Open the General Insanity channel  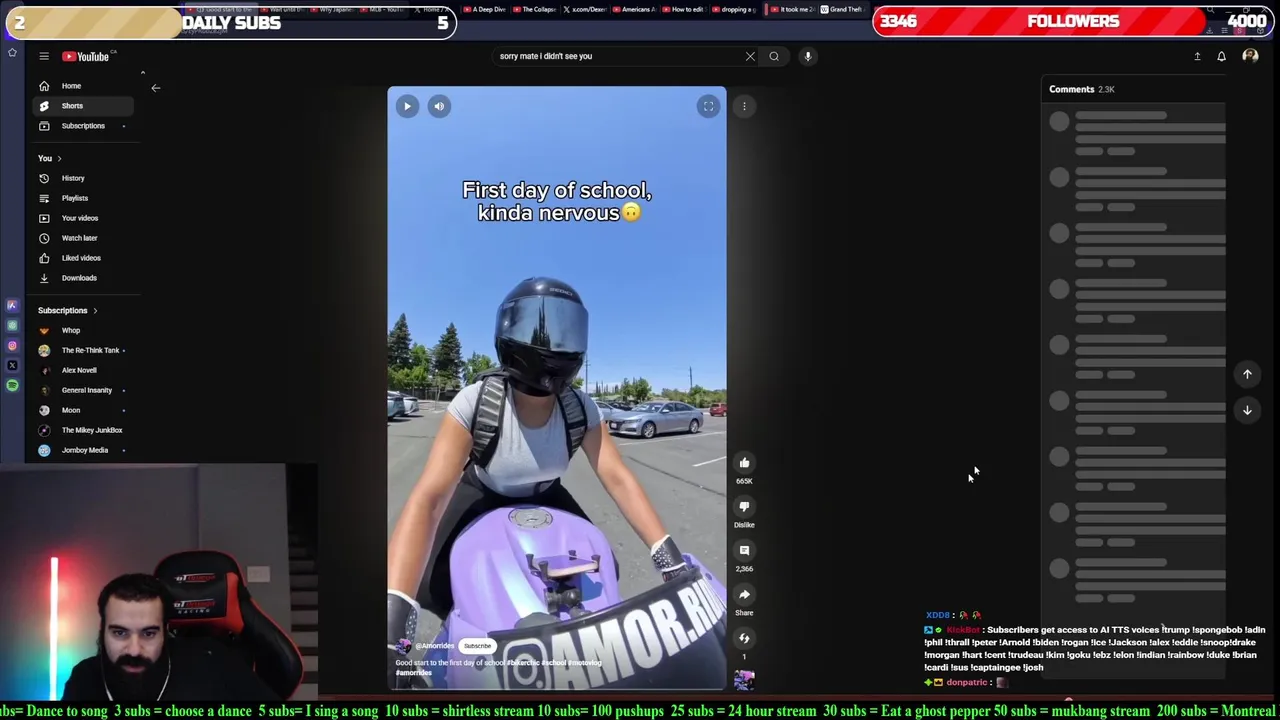(x=84, y=390)
